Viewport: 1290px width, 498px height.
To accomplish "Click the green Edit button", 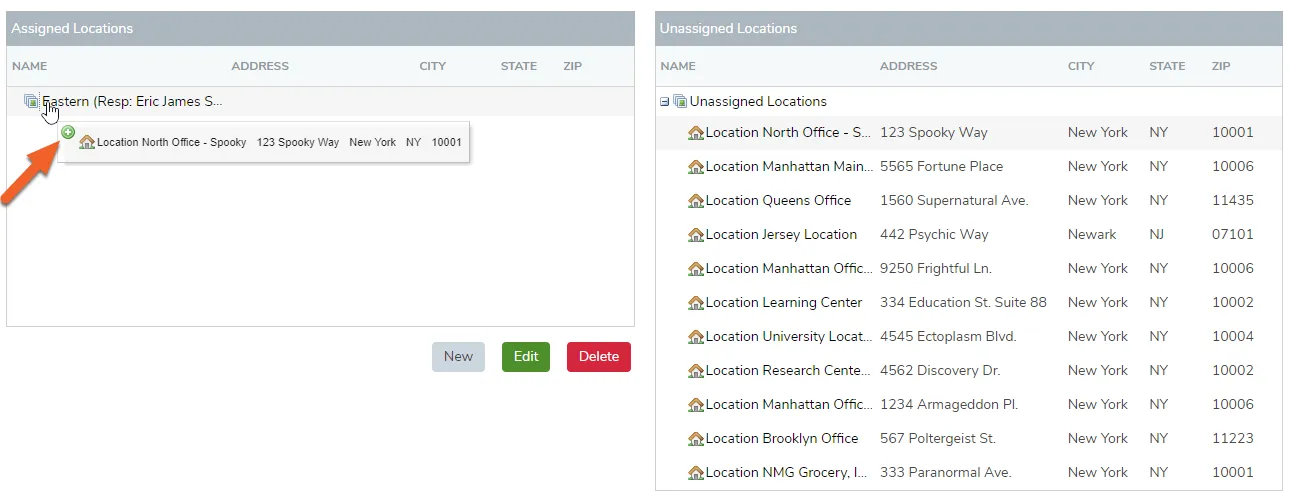I will 526,357.
